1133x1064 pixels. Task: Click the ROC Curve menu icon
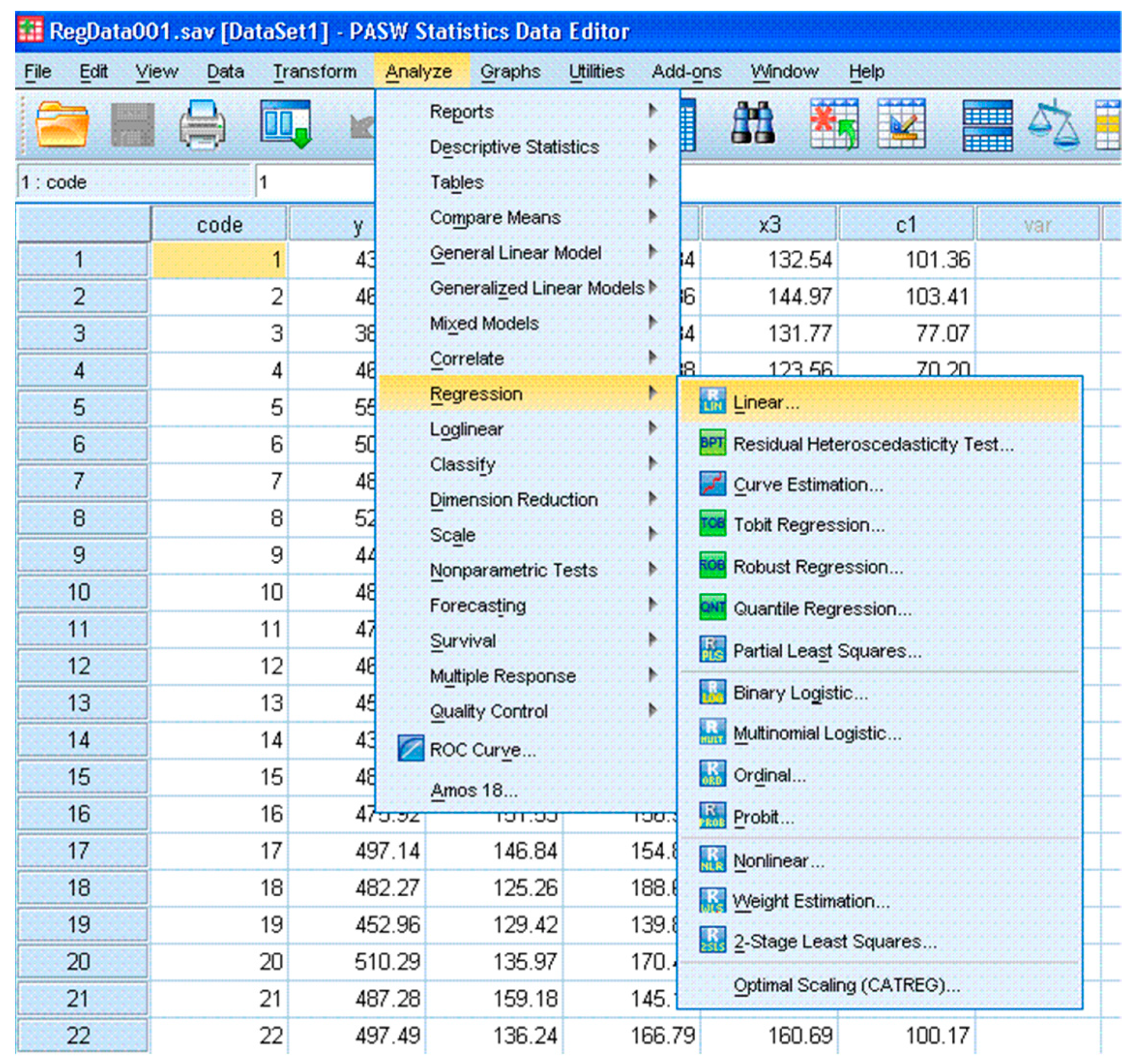(410, 749)
